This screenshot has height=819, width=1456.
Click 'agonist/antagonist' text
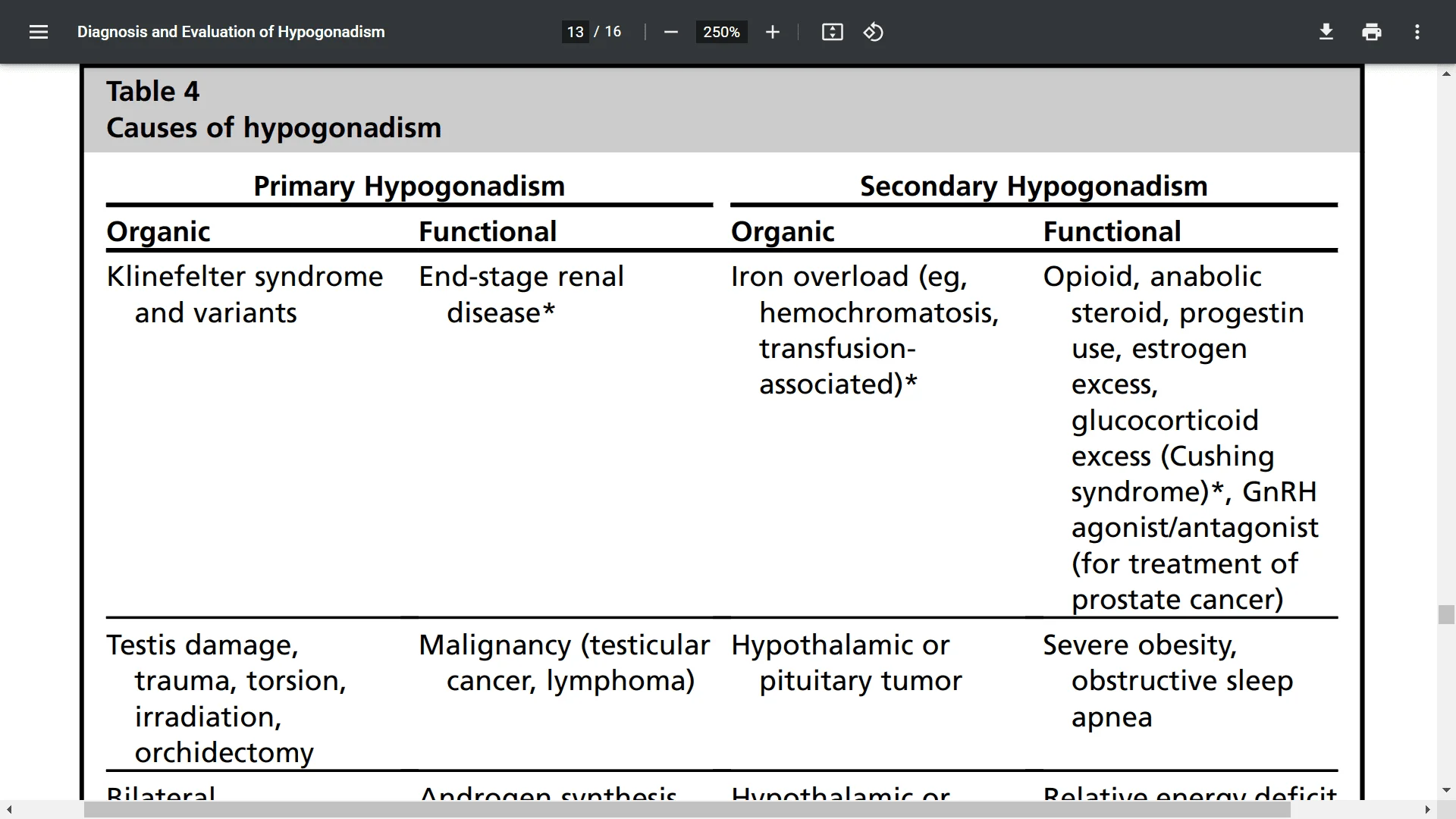click(x=1194, y=528)
